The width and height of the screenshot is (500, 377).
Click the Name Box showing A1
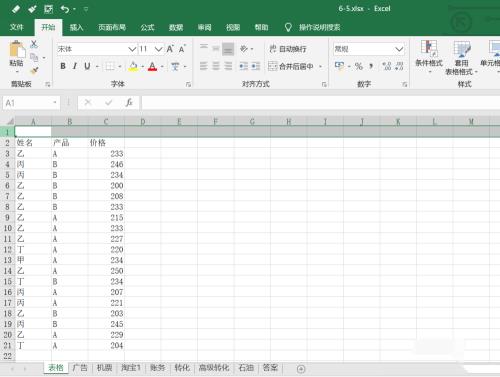[x=31, y=103]
